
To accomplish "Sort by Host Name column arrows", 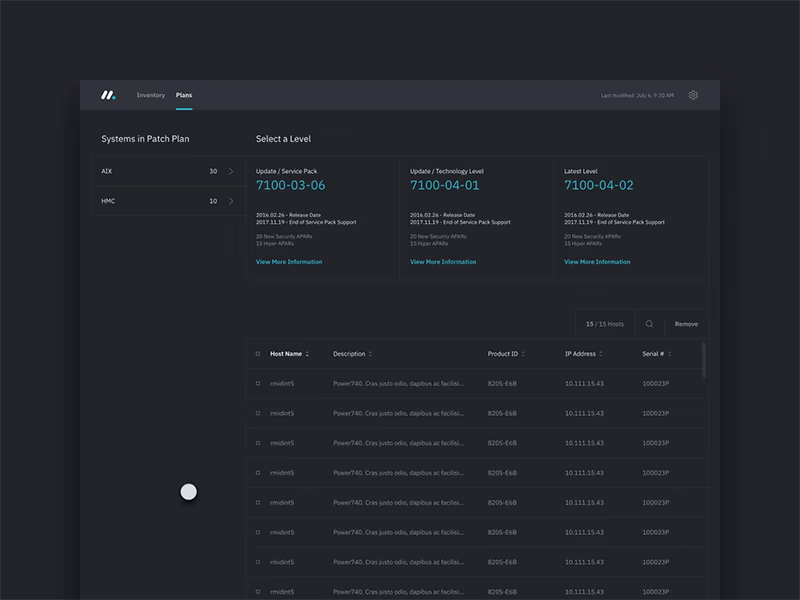I will tap(307, 354).
